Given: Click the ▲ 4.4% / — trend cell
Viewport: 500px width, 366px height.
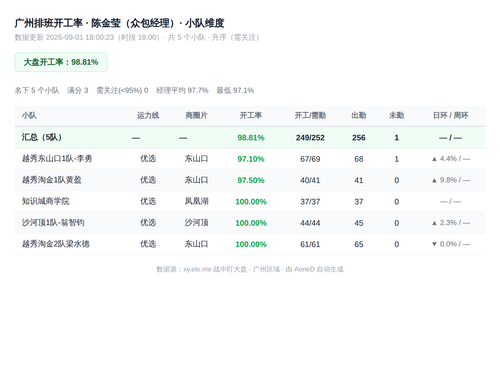Looking at the screenshot, I should click(450, 159).
